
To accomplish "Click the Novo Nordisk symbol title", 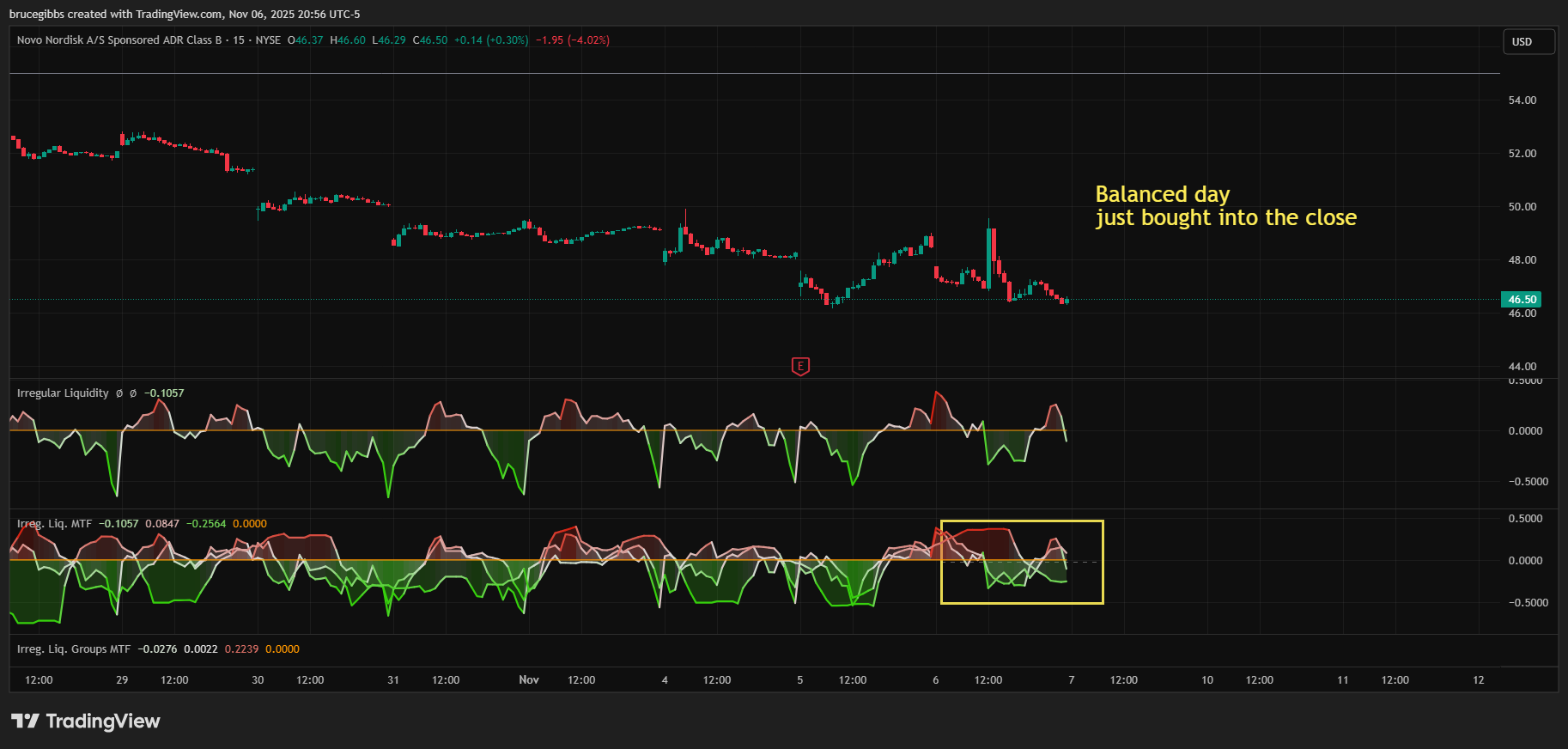I will click(119, 40).
